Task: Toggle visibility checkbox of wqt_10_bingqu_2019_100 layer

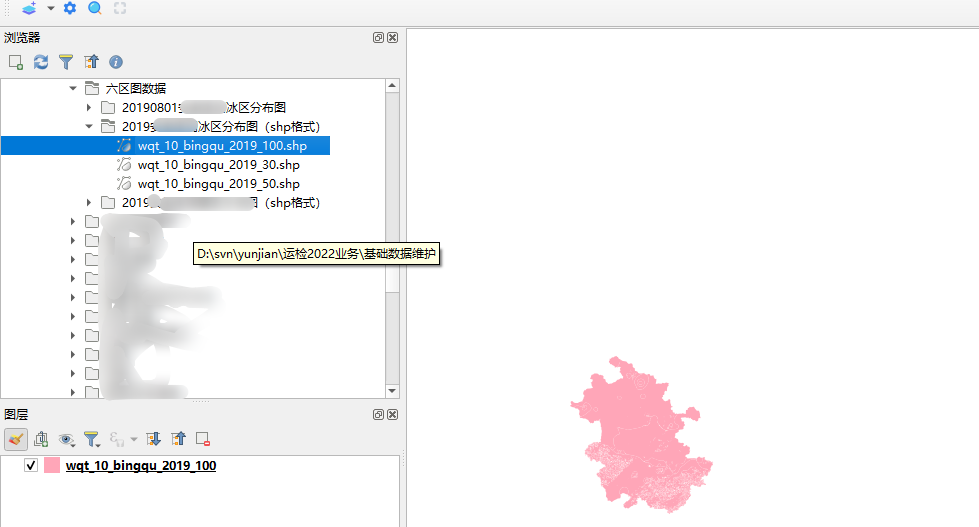Action: (31, 465)
